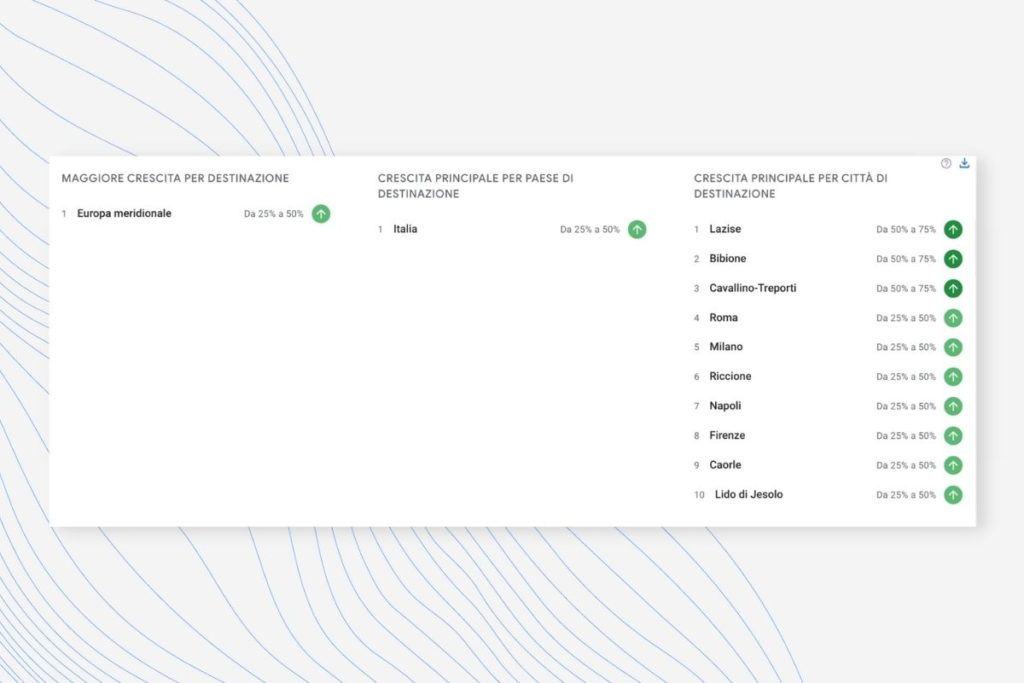Screen dimensions: 1024x683
Task: Click 'Da 25% a 50%' next to Italia
Action: pos(590,229)
